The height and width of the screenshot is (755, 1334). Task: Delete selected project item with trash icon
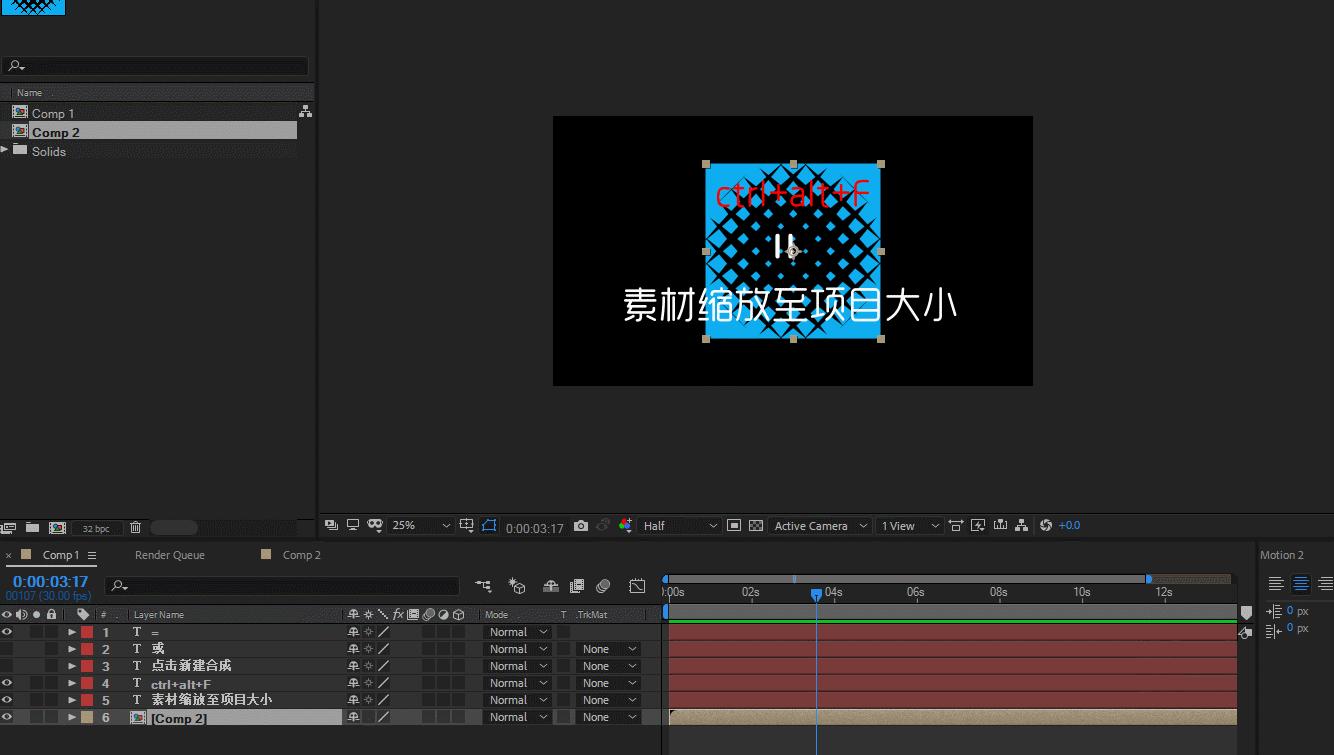136,527
